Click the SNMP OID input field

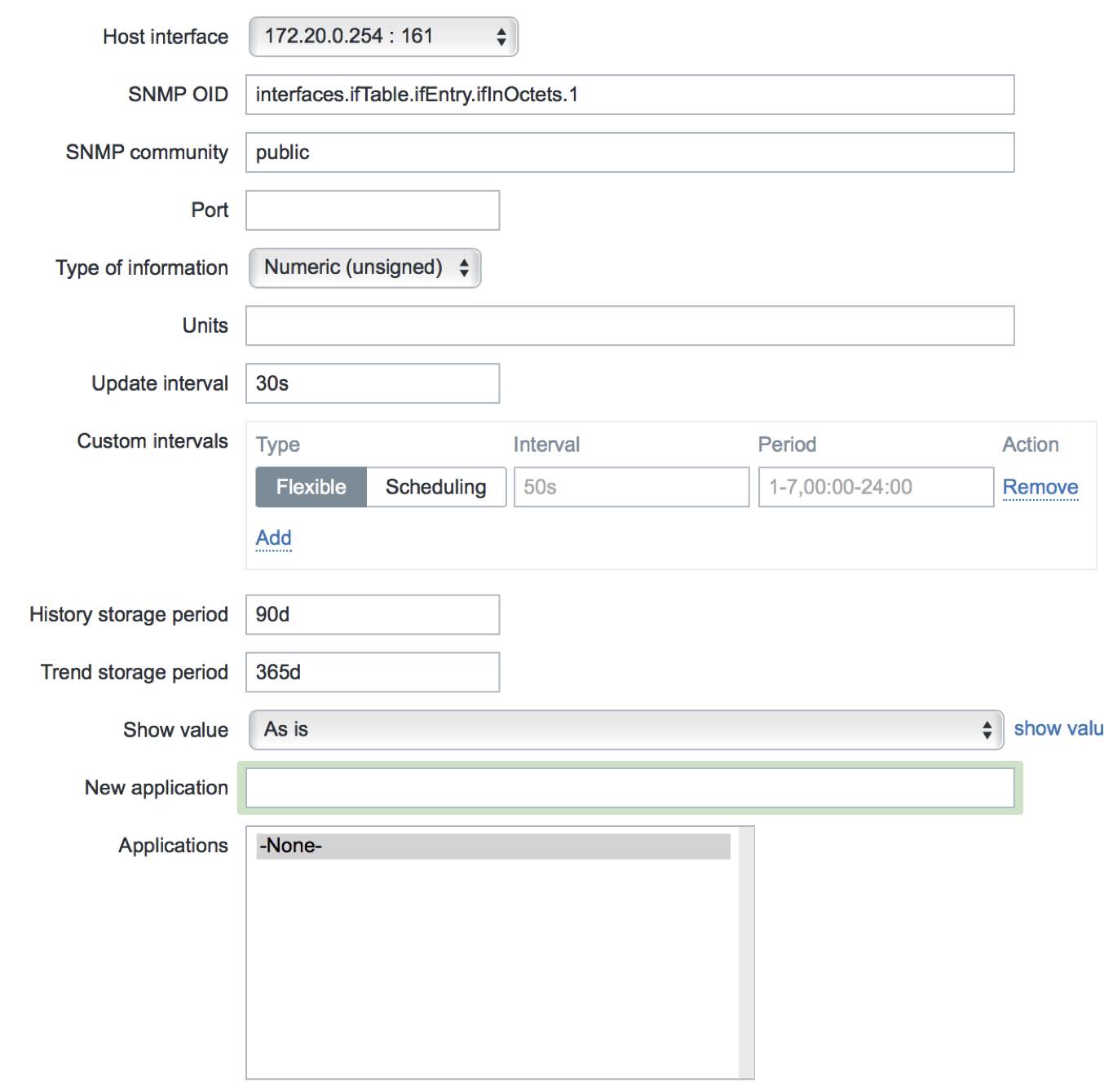point(629,95)
